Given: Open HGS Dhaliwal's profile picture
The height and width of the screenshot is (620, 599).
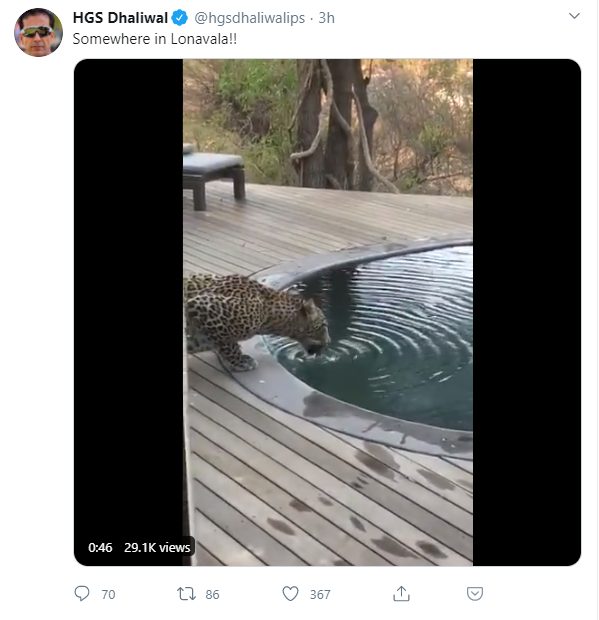Looking at the screenshot, I should point(38,32).
